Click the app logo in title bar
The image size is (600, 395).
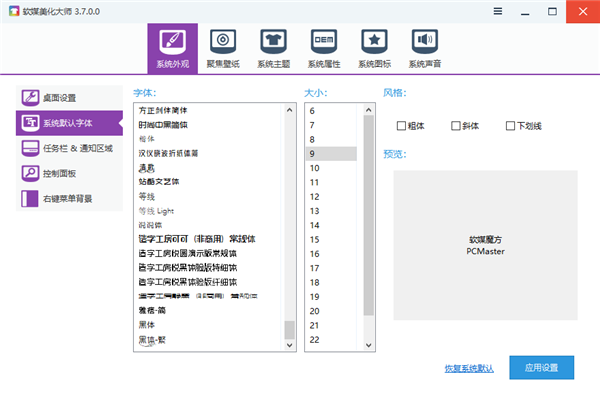[14, 11]
